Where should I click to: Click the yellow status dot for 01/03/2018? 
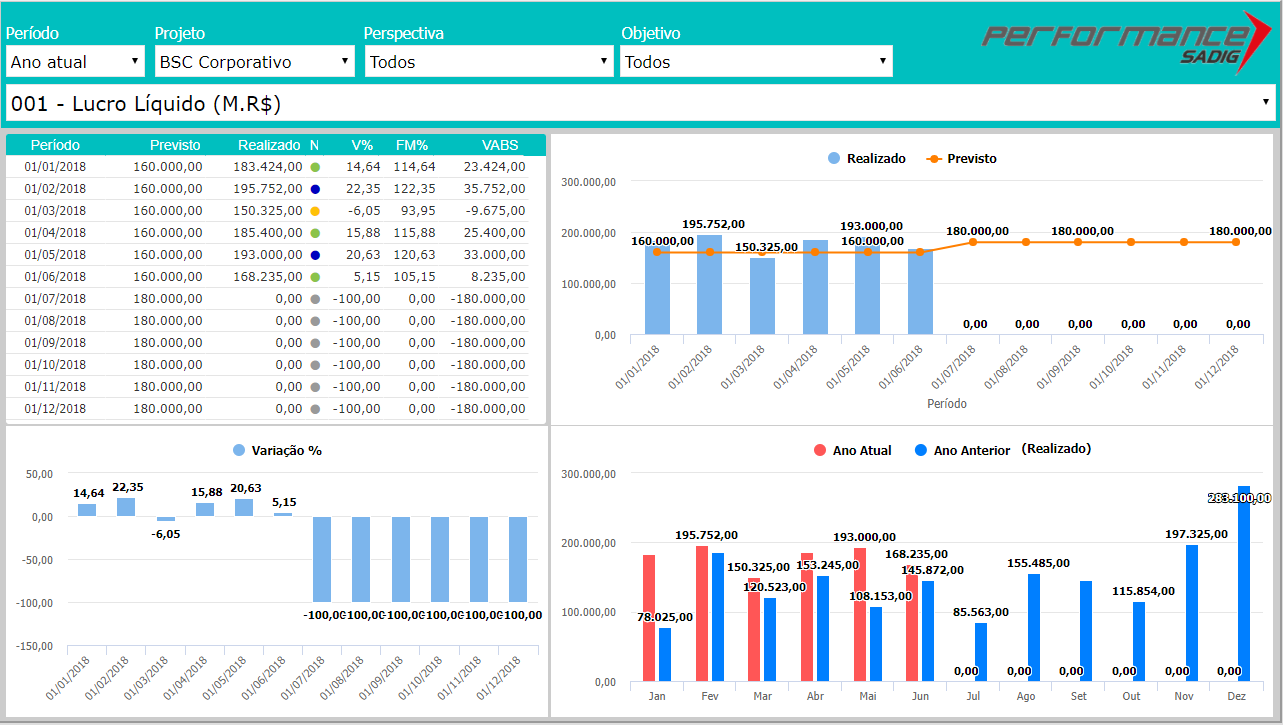[x=315, y=211]
